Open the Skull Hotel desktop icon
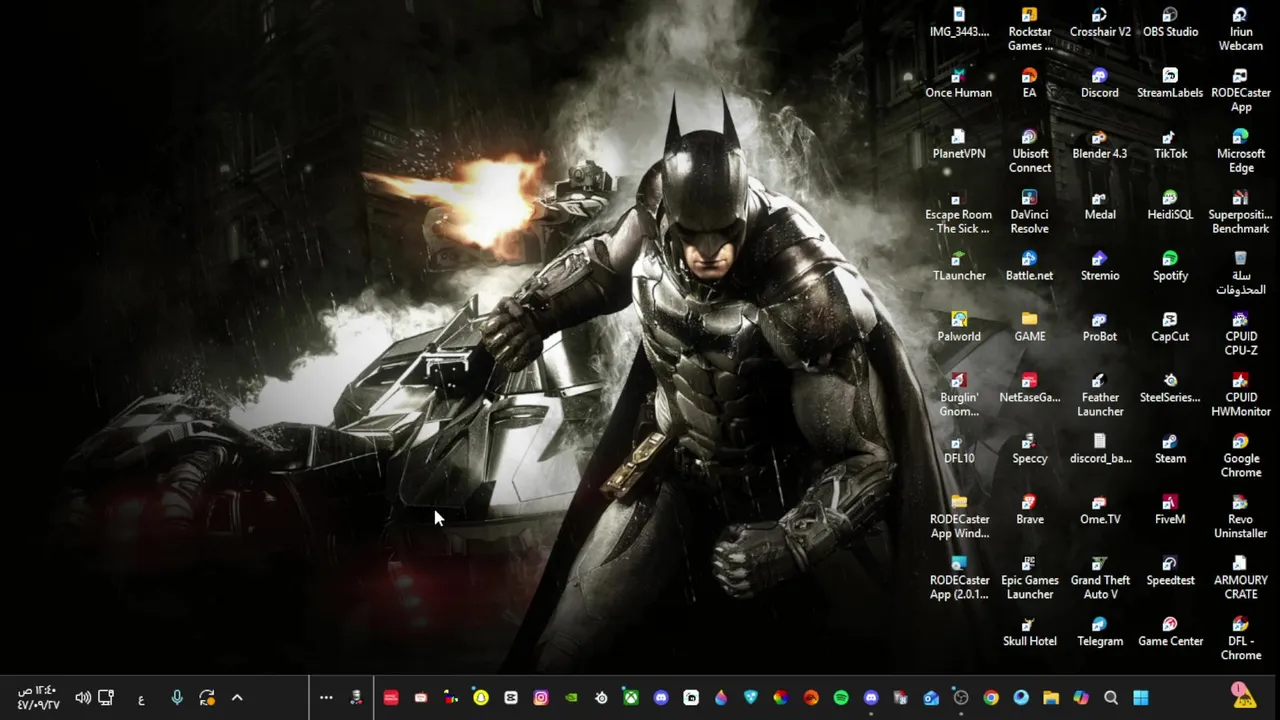Image resolution: width=1280 pixels, height=720 pixels. [x=1029, y=632]
